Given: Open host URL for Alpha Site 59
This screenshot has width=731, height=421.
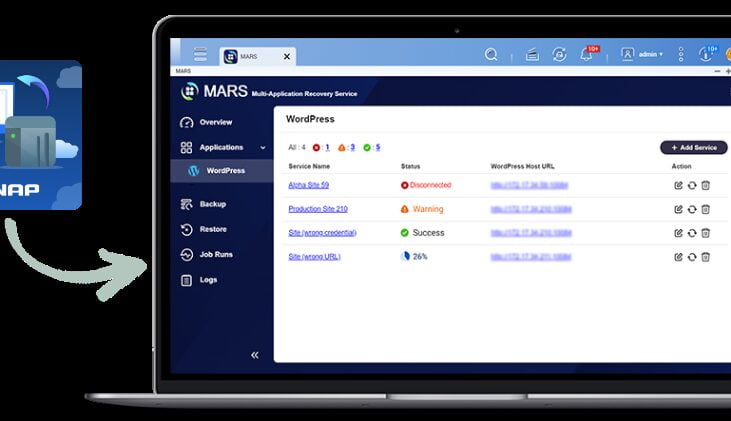Looking at the screenshot, I should (529, 186).
